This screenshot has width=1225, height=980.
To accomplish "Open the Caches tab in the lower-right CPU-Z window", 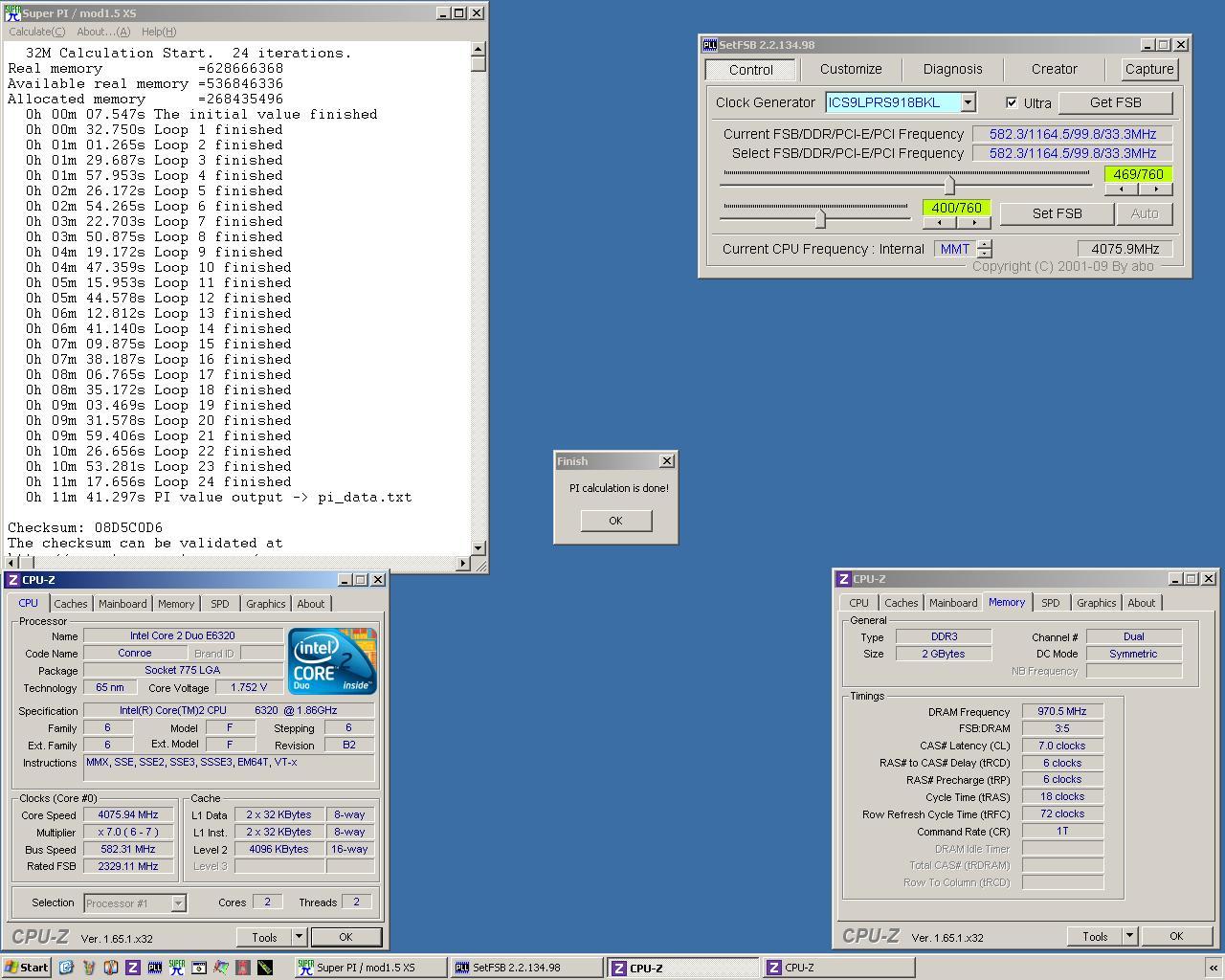I will click(x=901, y=603).
